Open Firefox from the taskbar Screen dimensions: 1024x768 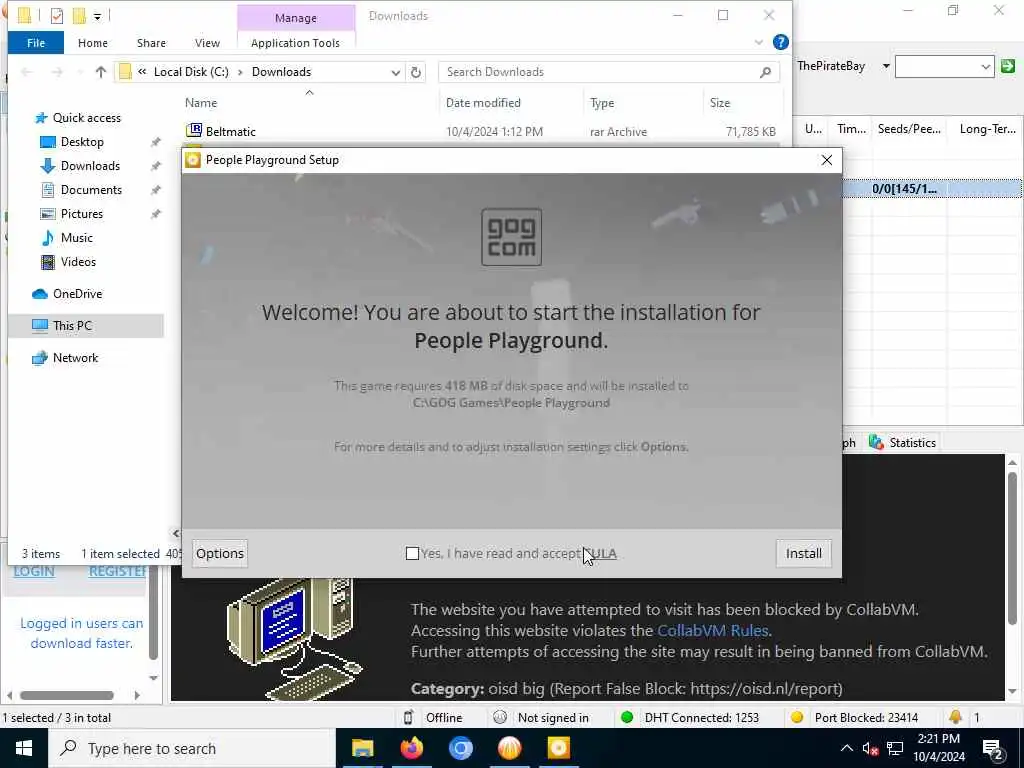pos(411,748)
